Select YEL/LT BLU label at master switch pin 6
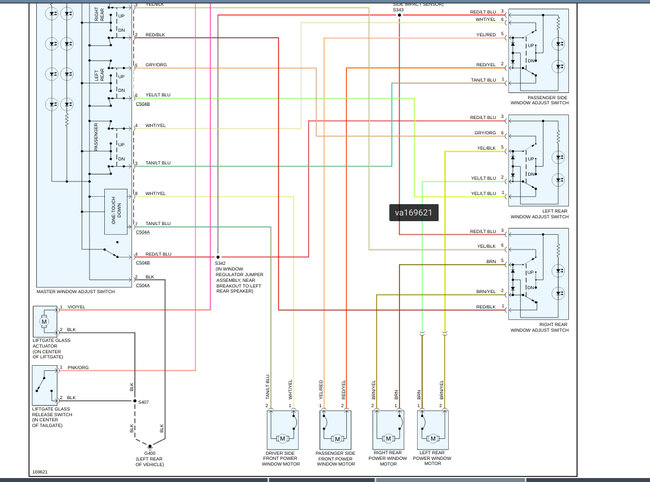Image resolution: width=650 pixels, height=482 pixels. (x=158, y=95)
